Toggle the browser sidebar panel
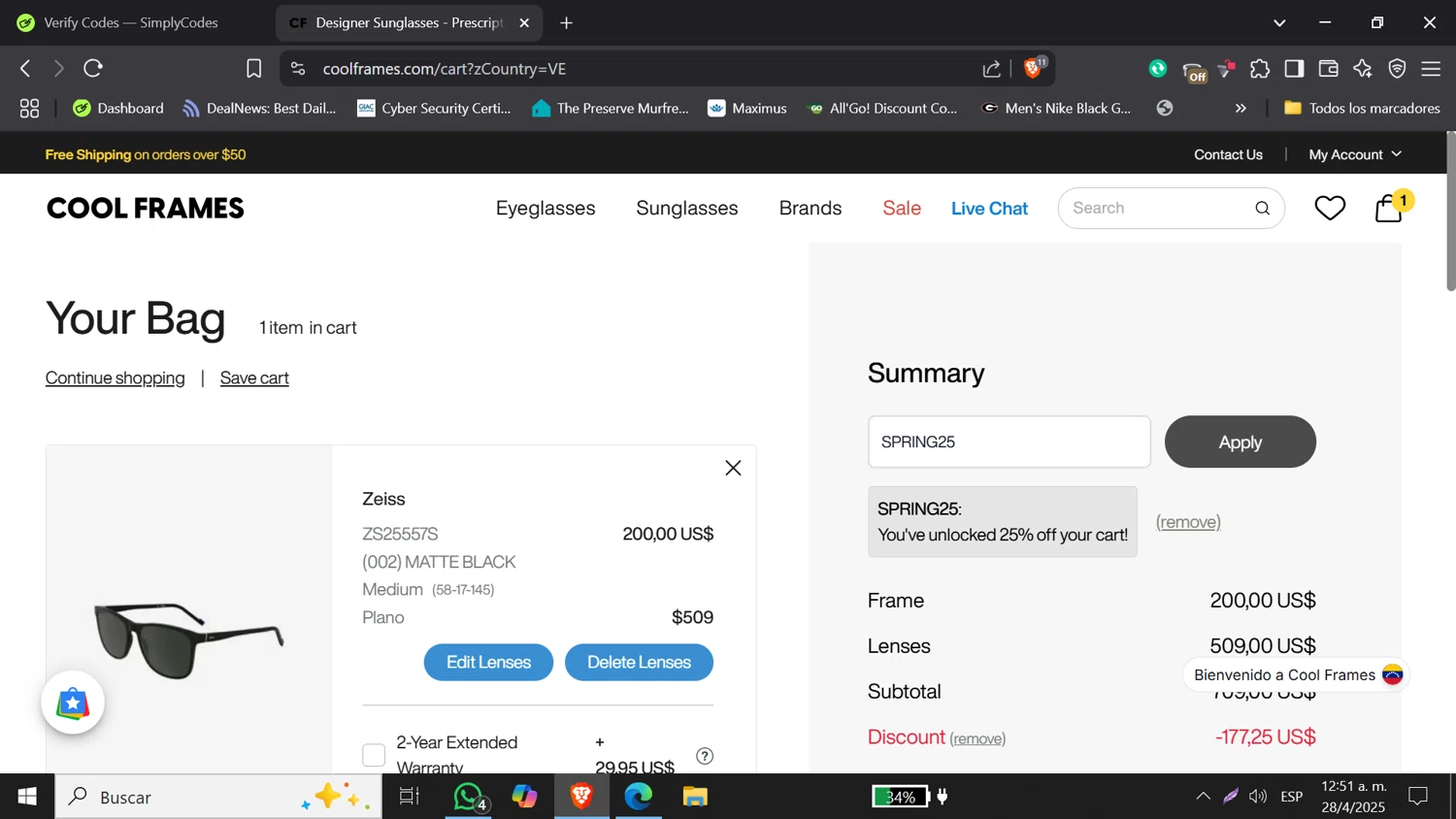1456x819 pixels. tap(1294, 69)
